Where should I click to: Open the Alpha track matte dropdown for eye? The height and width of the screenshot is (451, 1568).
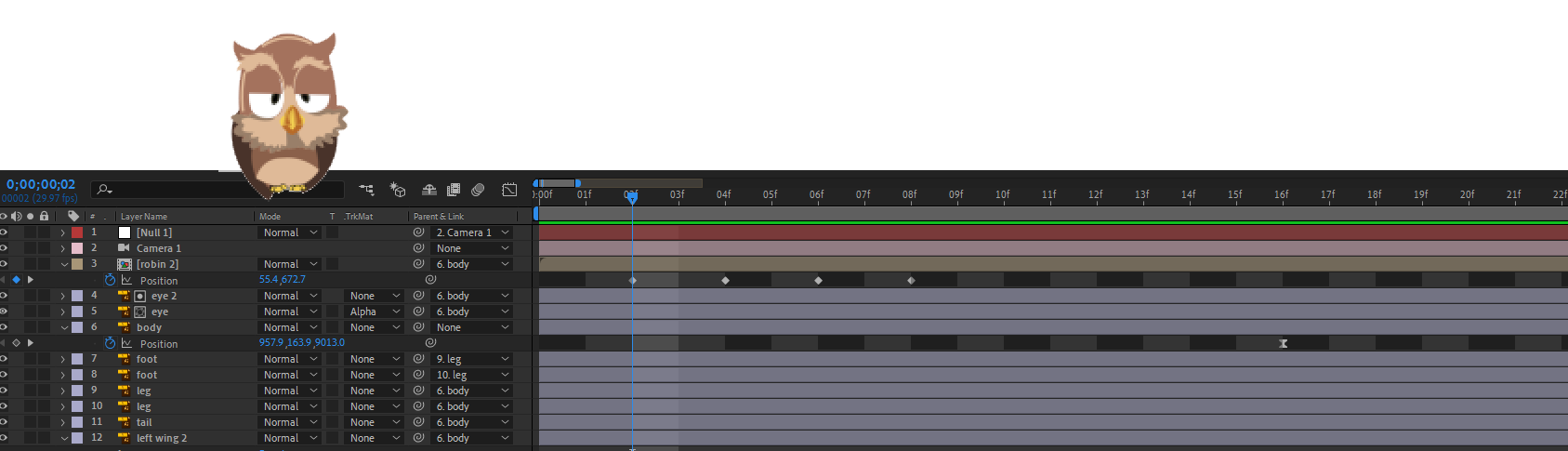[x=374, y=312]
